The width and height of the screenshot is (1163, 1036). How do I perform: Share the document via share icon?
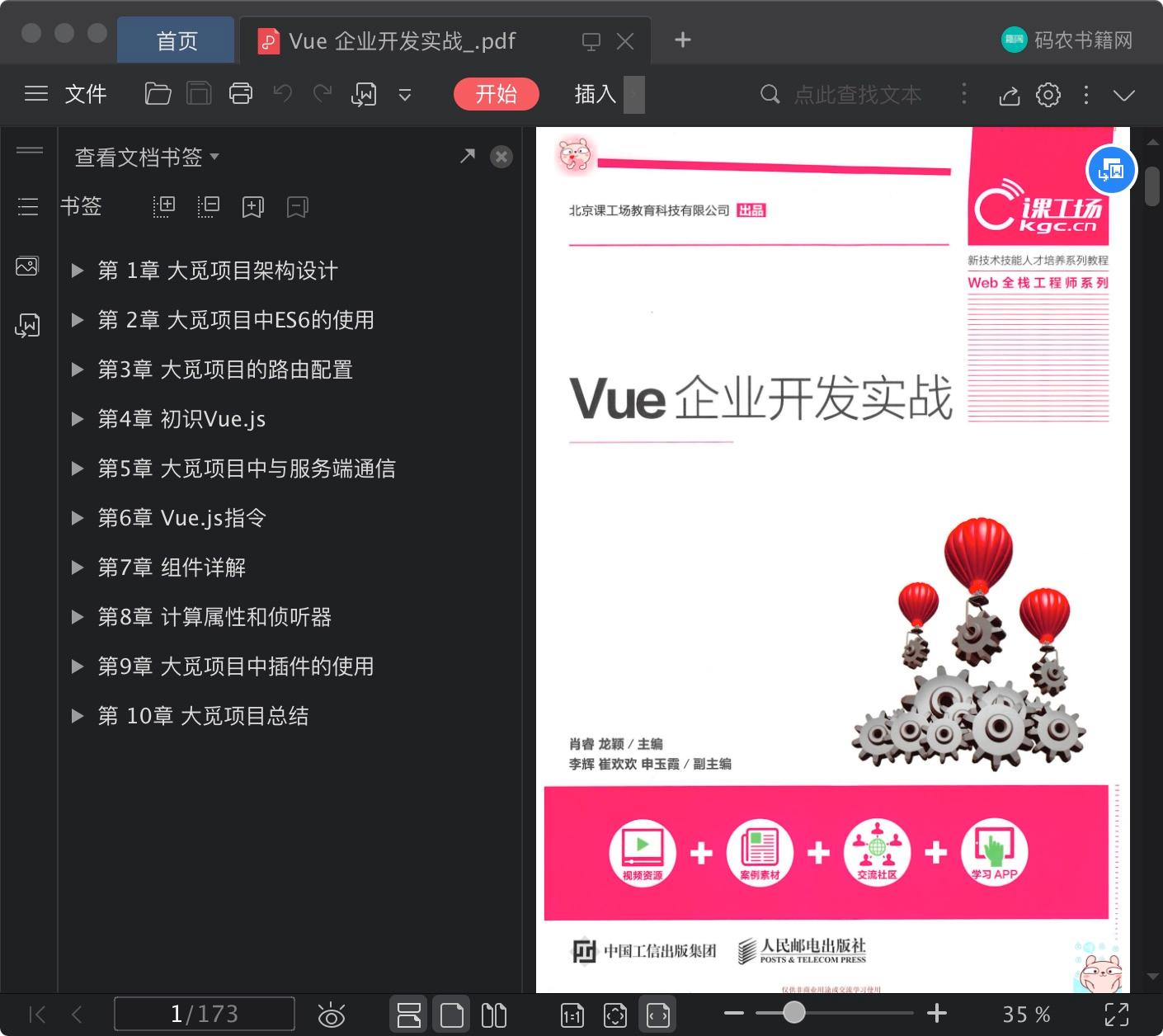(1010, 95)
